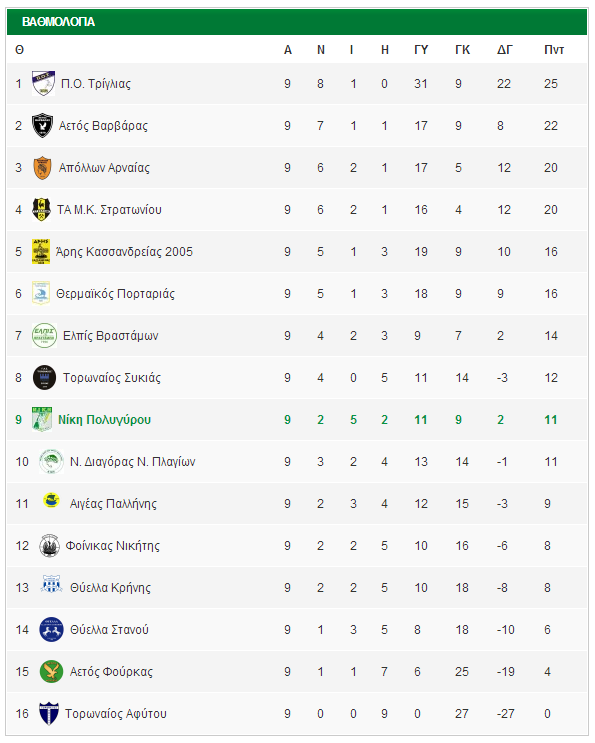Screen dimensions: 595x743
Task: Open the Θύελλα Κρήνης team name
Action: 110,588
